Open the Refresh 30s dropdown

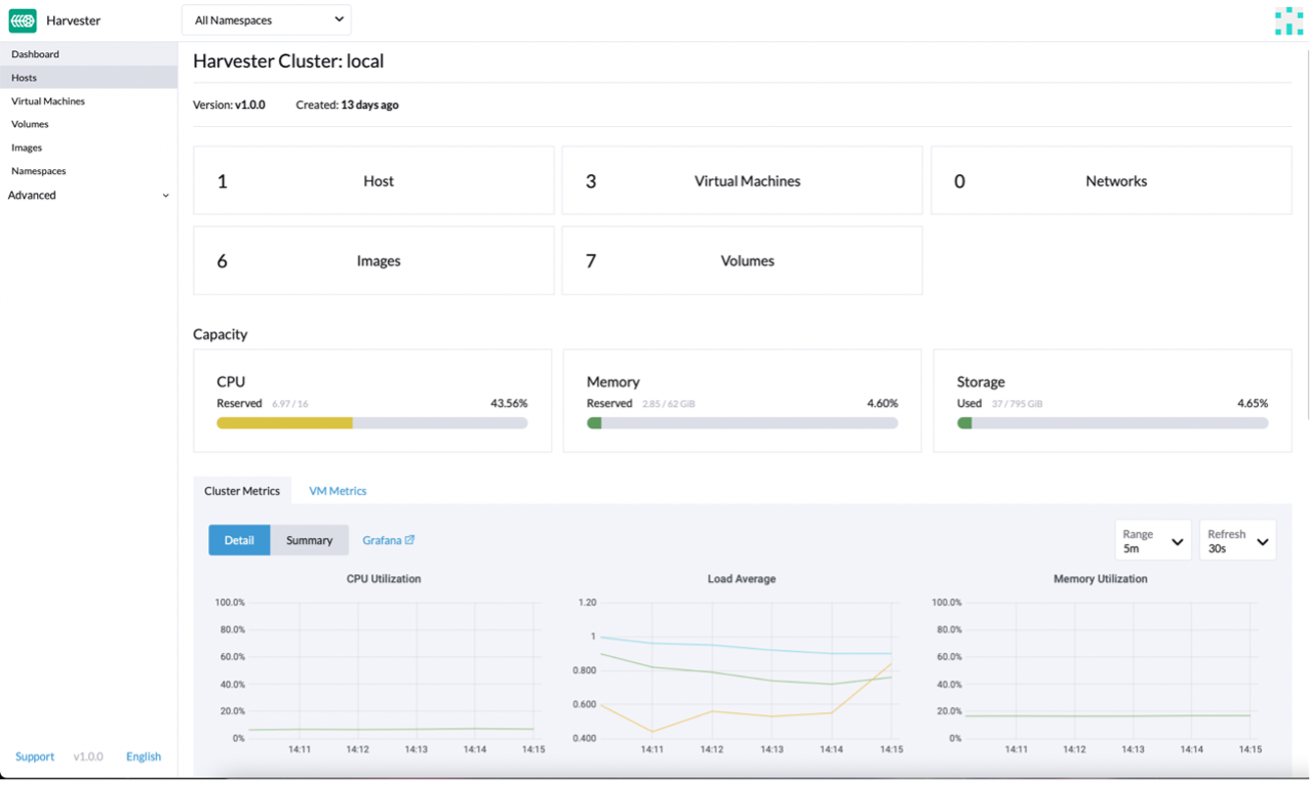click(1237, 541)
